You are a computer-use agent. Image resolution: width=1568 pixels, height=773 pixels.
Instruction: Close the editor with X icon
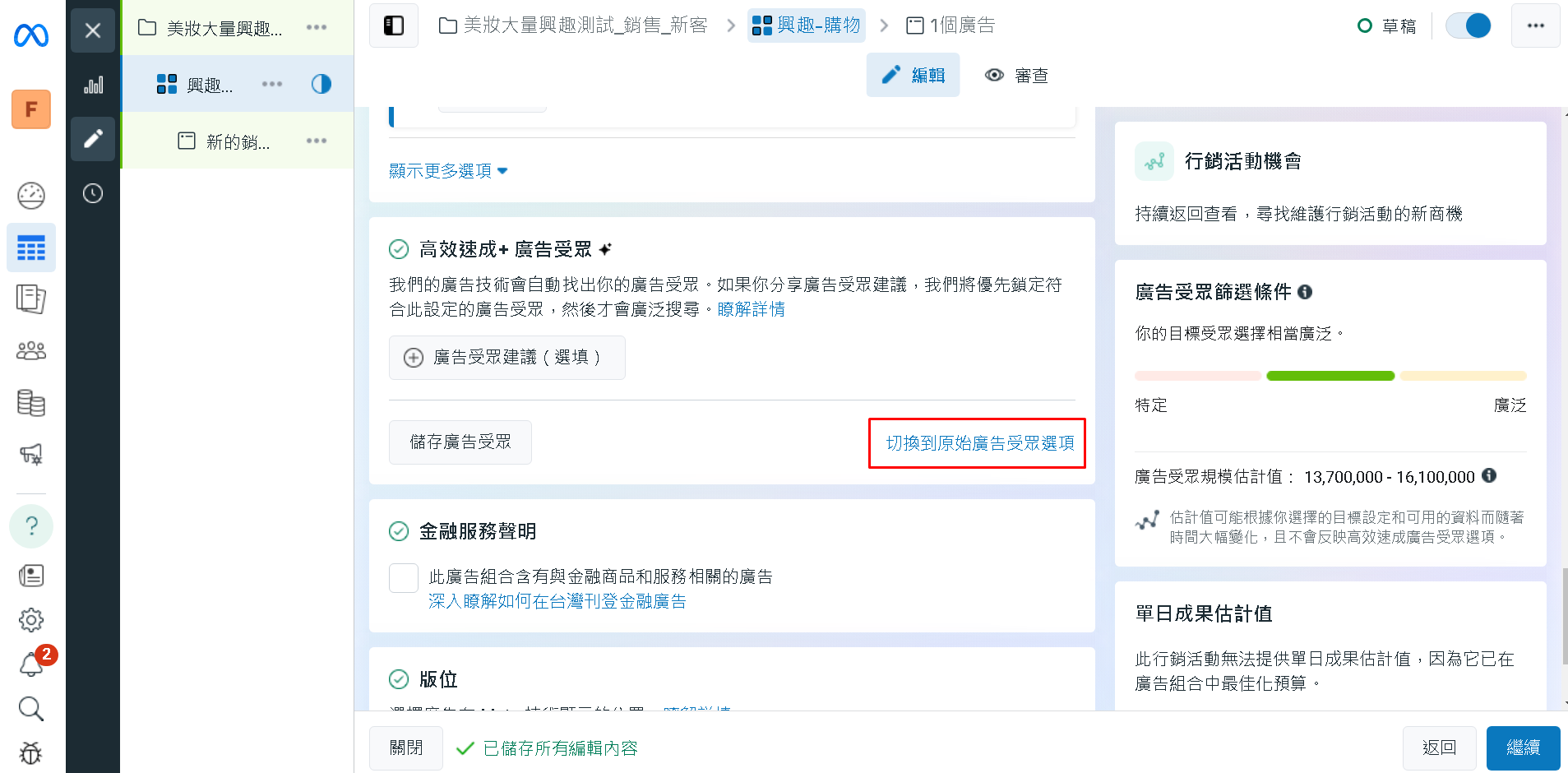(93, 30)
